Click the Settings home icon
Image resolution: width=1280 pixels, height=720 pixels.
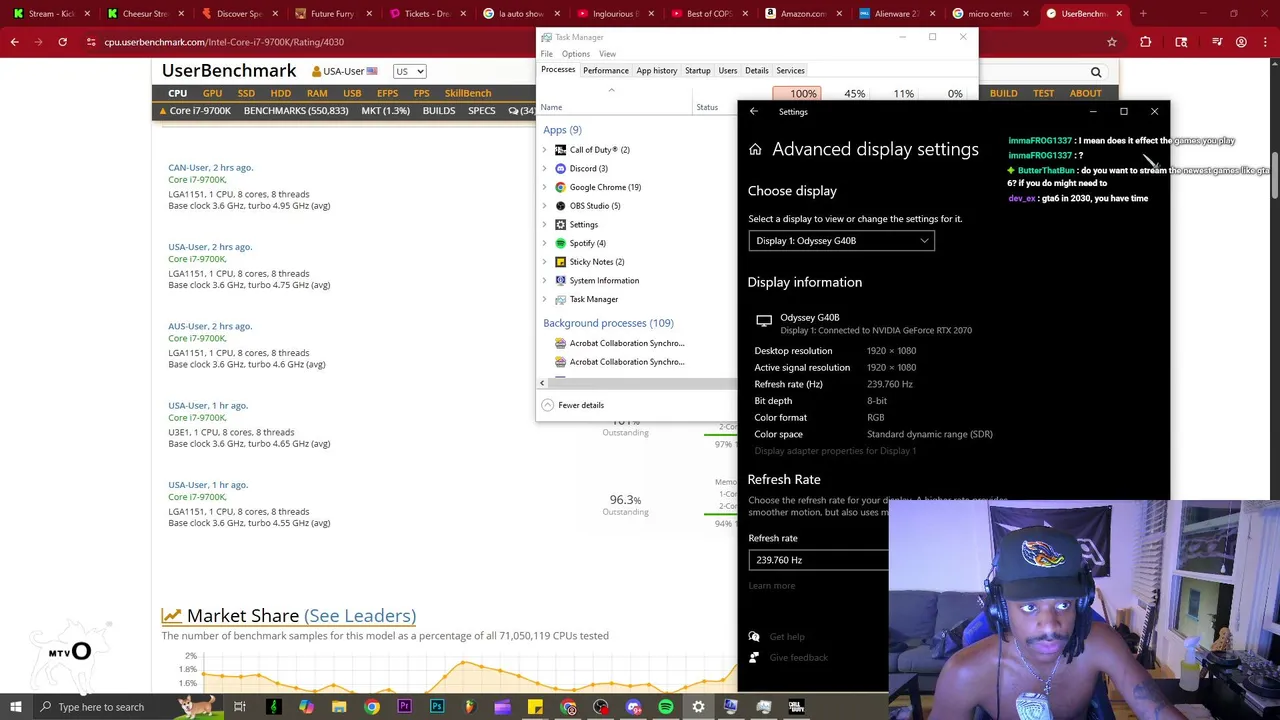click(755, 149)
